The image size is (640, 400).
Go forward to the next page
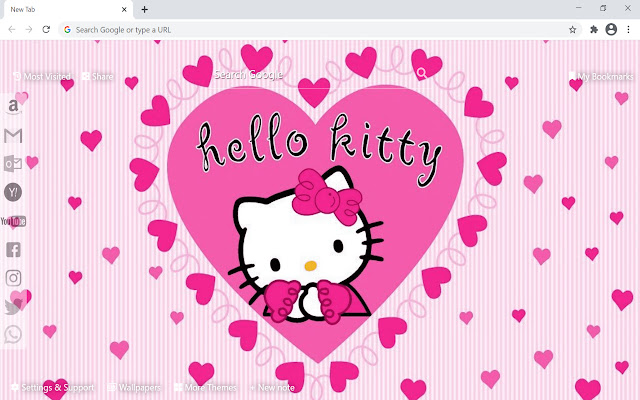pyautogui.click(x=29, y=29)
